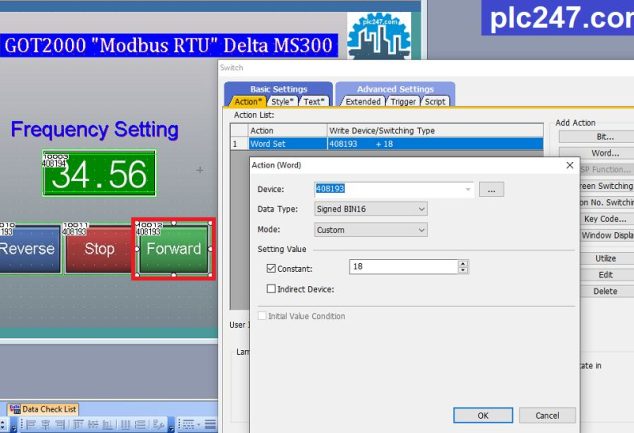Click the toolbar row up/down spinner
Viewport: 634px width, 433px height.
click(x=3, y=425)
